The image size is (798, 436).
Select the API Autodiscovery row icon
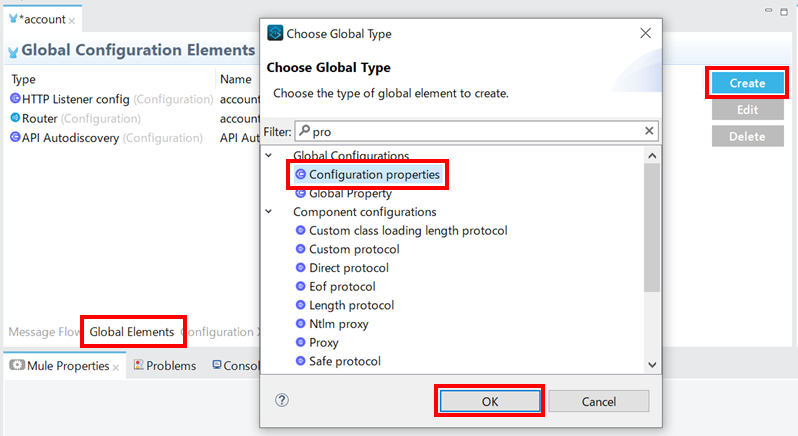click(x=15, y=137)
